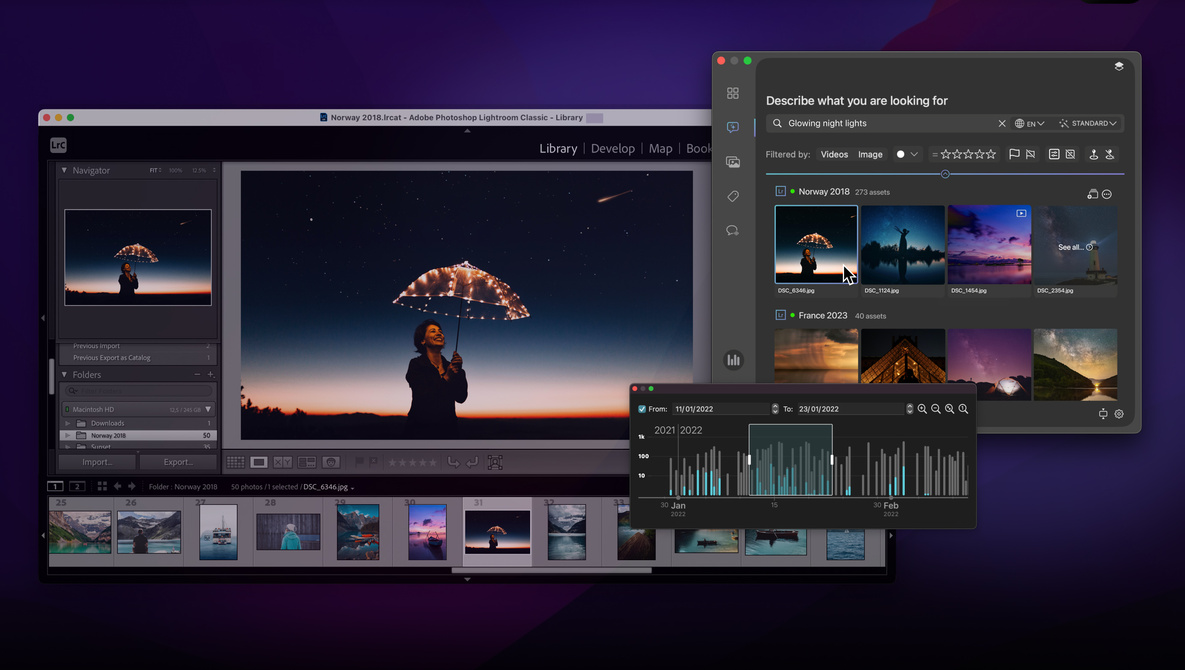
Task: Zoom in on the timeline histogram
Action: (x=922, y=409)
